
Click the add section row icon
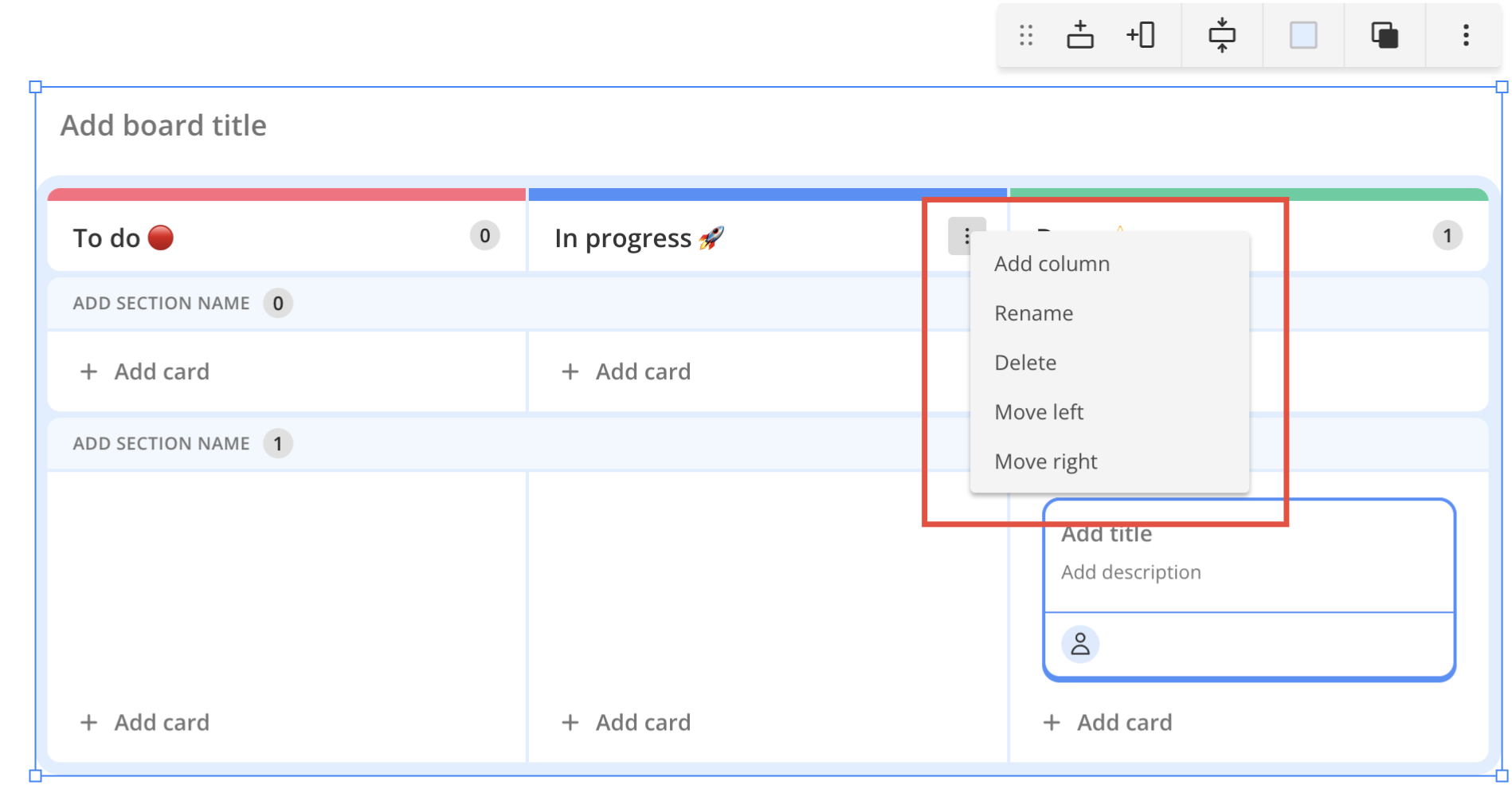(x=1080, y=35)
